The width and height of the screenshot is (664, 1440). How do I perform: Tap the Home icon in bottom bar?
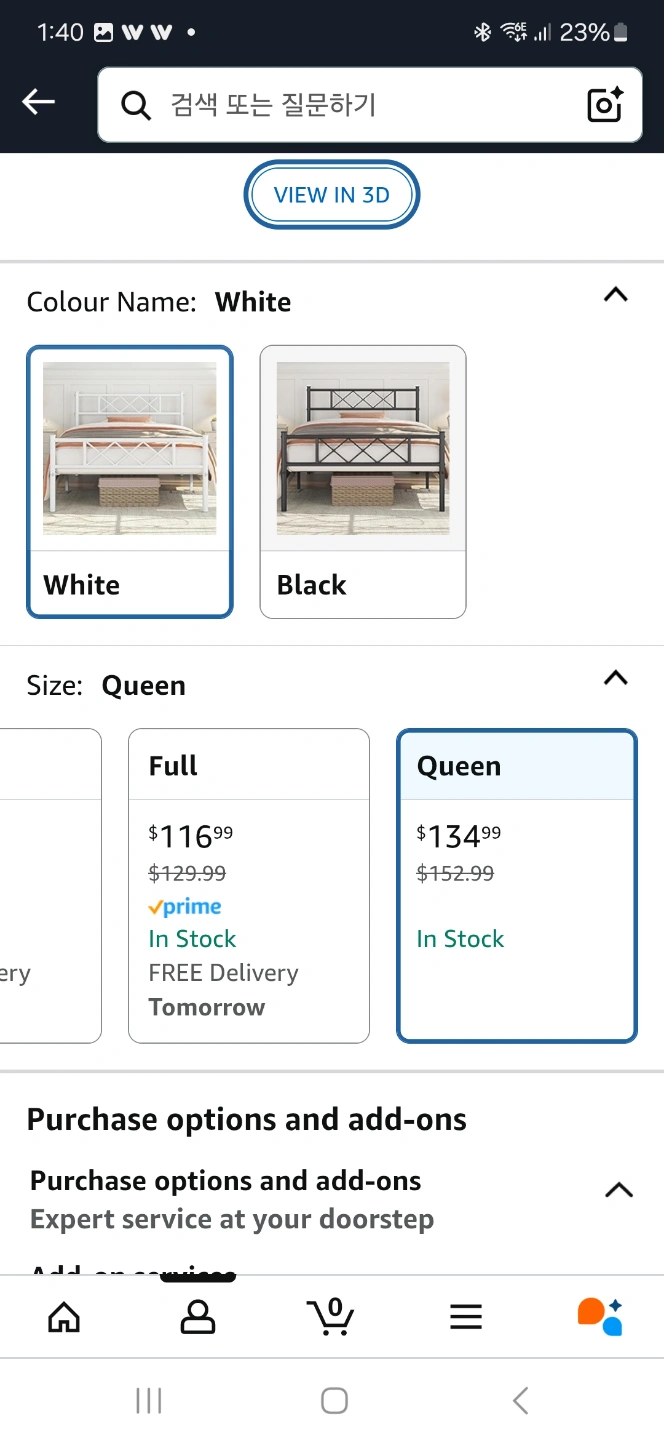coord(64,1316)
